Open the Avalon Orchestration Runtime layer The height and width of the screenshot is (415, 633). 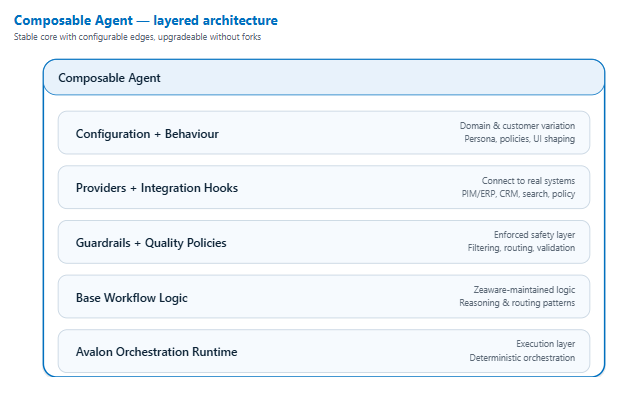click(156, 352)
